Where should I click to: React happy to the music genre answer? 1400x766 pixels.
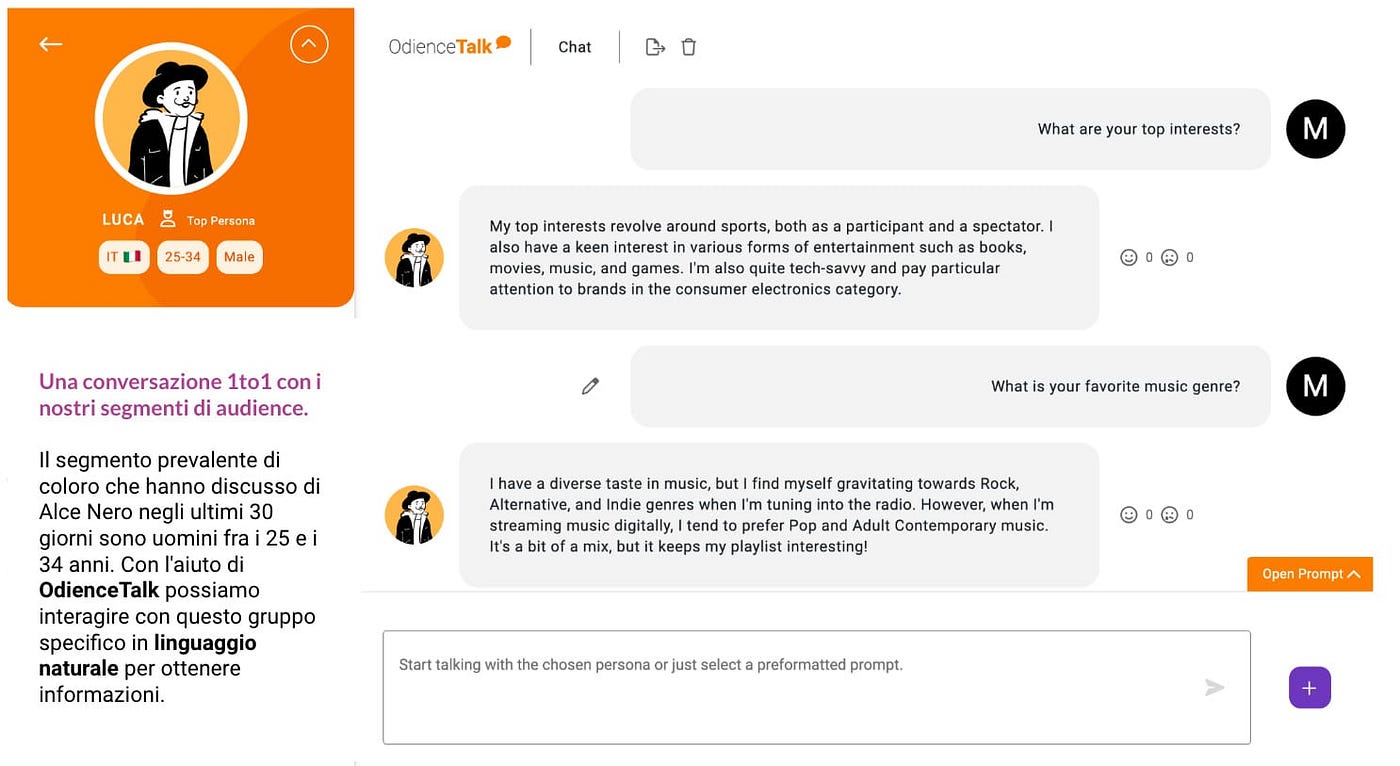point(1129,515)
